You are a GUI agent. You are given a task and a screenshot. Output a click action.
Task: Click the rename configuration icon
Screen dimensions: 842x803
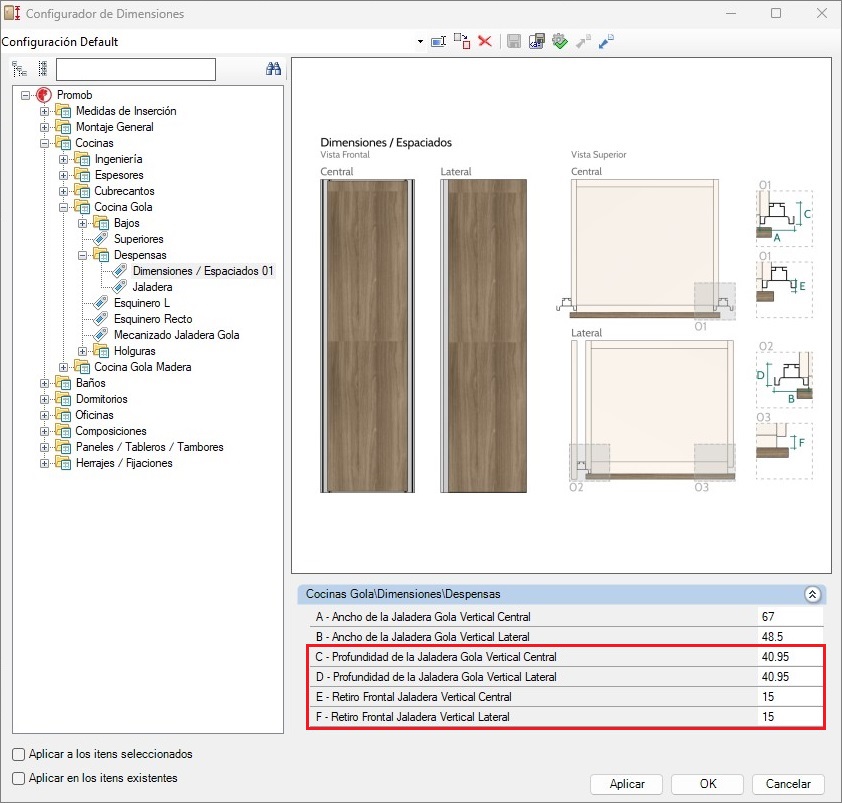pos(438,42)
